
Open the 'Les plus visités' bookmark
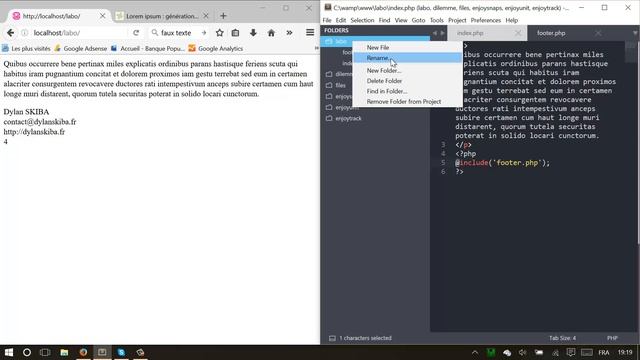27,49
